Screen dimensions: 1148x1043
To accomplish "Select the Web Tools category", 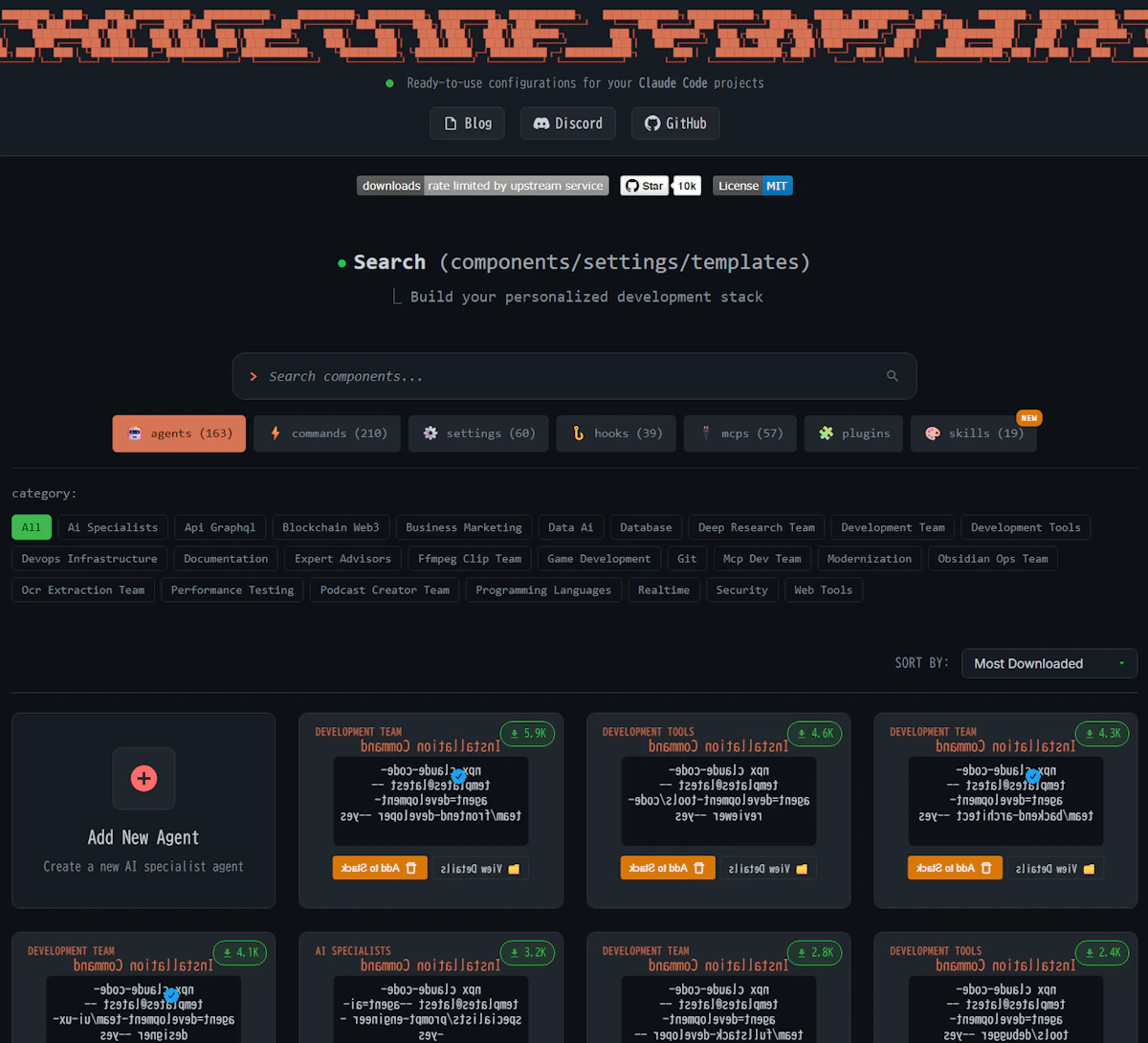I will click(824, 590).
